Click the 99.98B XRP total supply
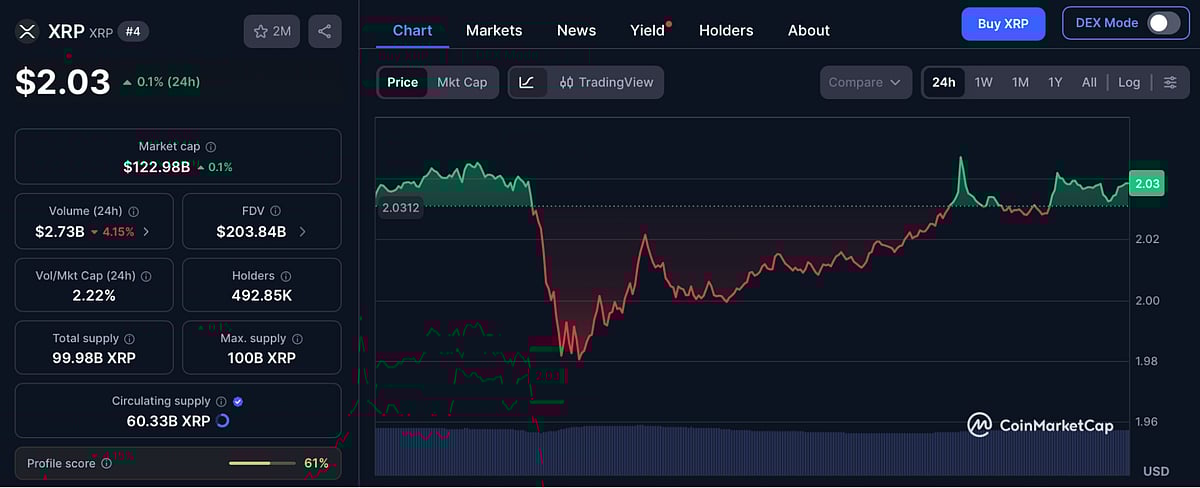 [x=94, y=358]
